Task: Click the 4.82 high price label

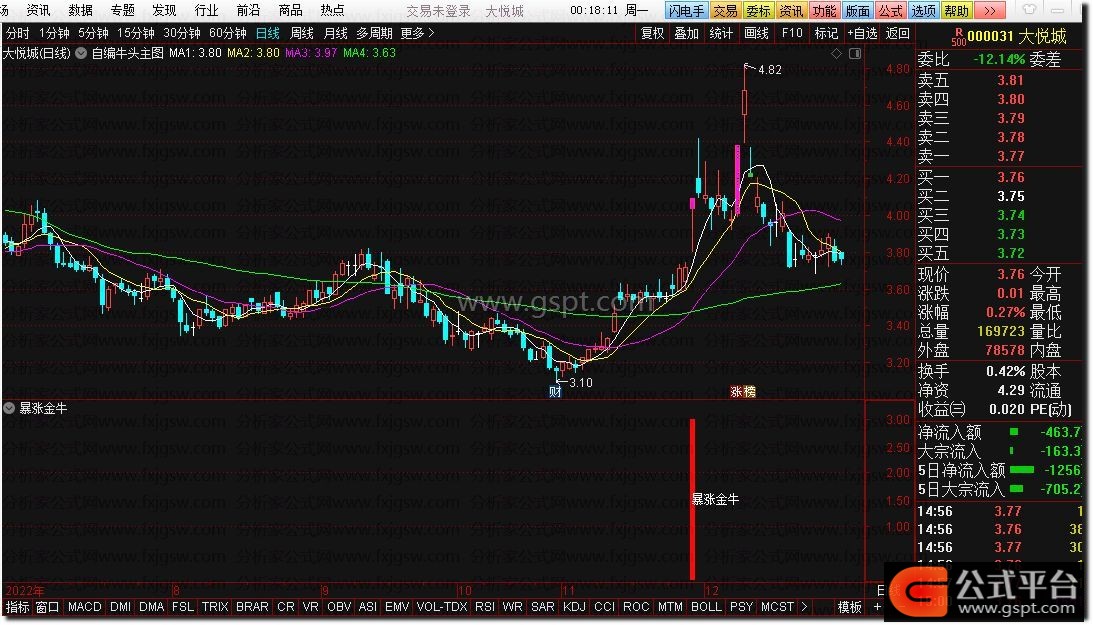Action: [x=770, y=70]
